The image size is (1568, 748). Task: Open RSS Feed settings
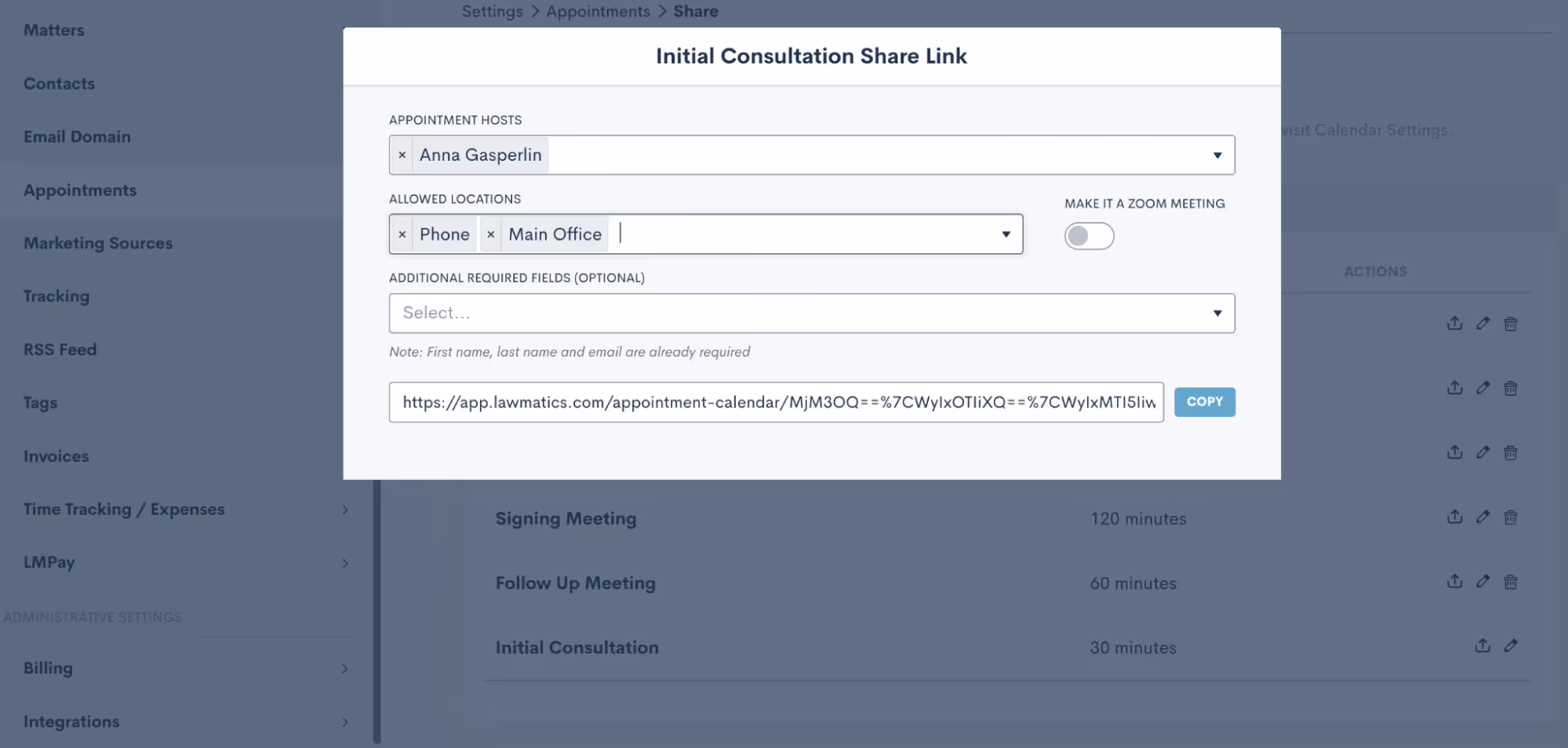pyautogui.click(x=60, y=349)
